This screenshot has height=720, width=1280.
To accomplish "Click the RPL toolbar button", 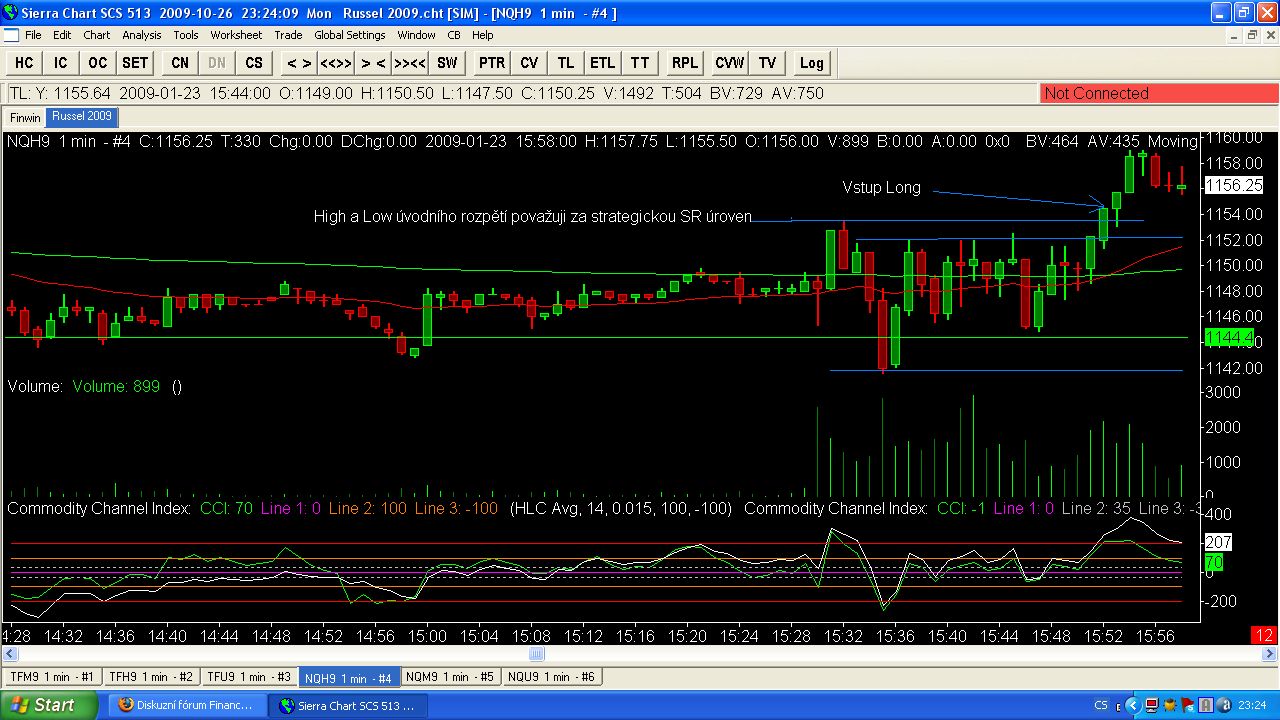I will (x=685, y=63).
